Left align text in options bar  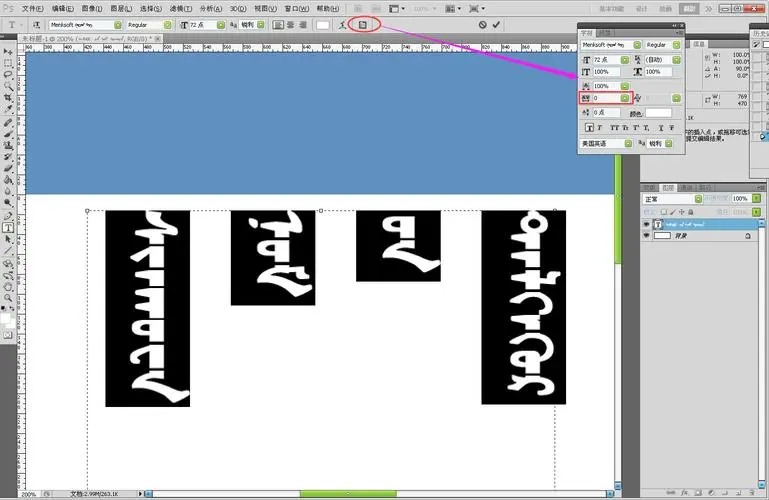coord(278,25)
